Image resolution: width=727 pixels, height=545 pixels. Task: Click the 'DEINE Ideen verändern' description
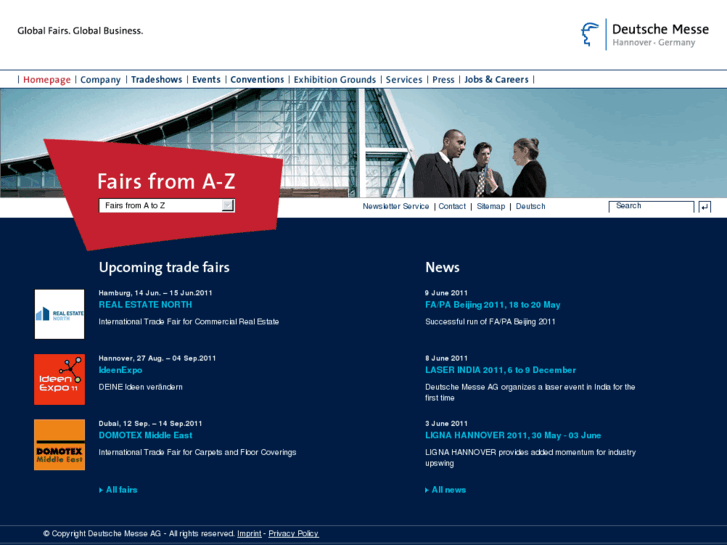point(140,387)
